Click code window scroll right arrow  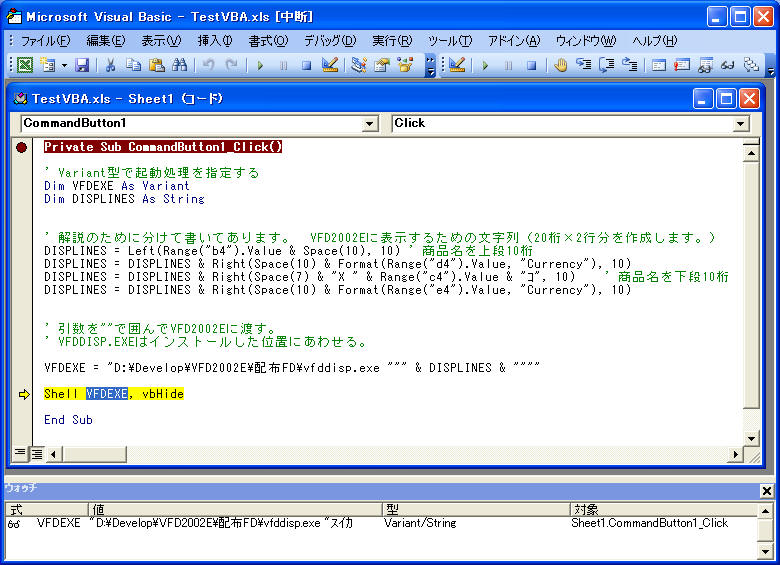(x=735, y=454)
